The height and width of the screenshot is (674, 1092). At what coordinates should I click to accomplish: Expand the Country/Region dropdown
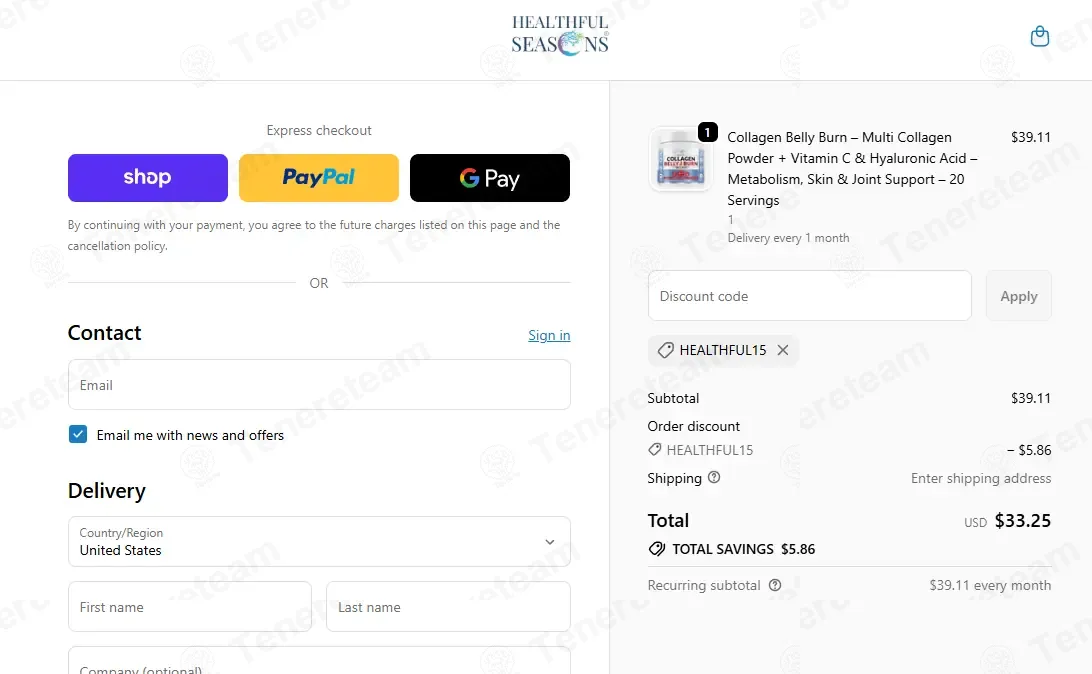319,542
